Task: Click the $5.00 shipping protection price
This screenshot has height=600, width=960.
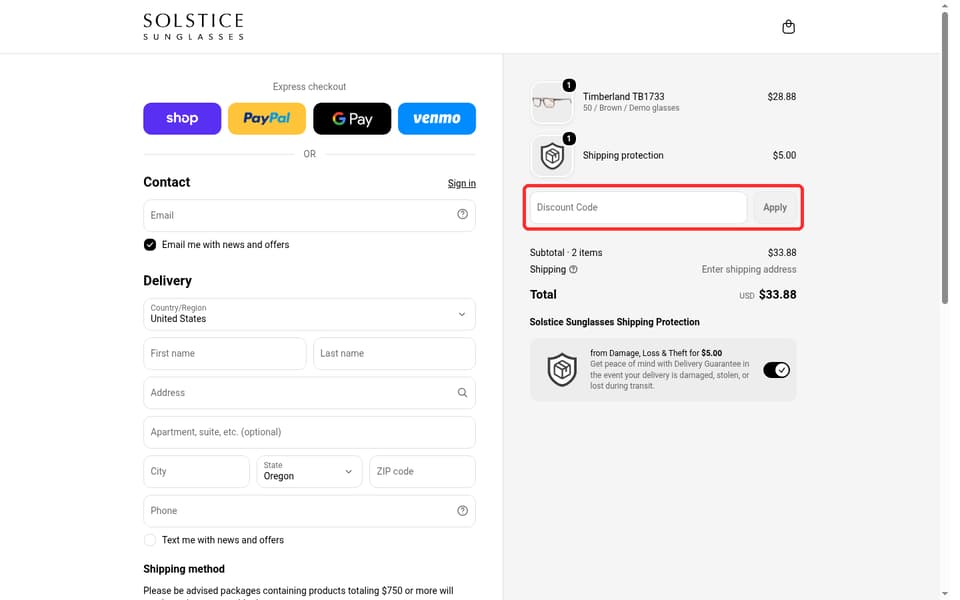Action: 784,156
